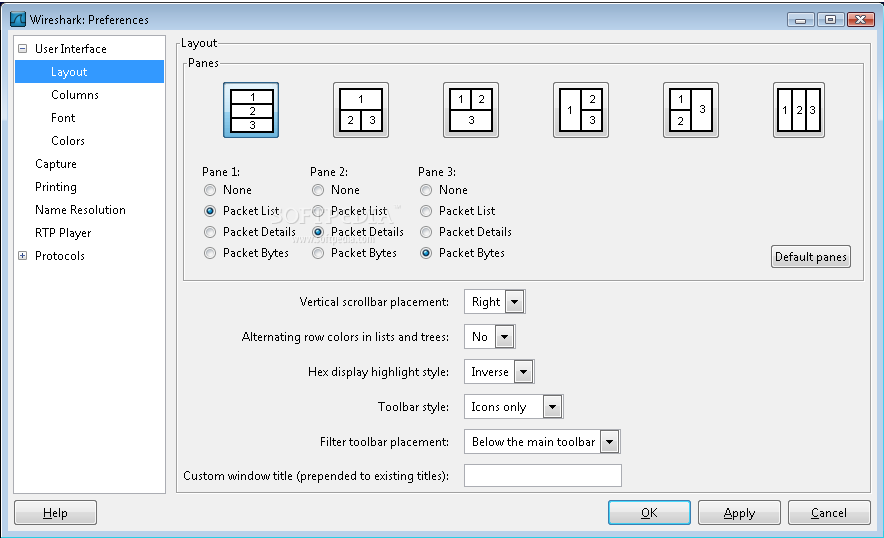
Task: Open Font preferences page
Action: 63,118
